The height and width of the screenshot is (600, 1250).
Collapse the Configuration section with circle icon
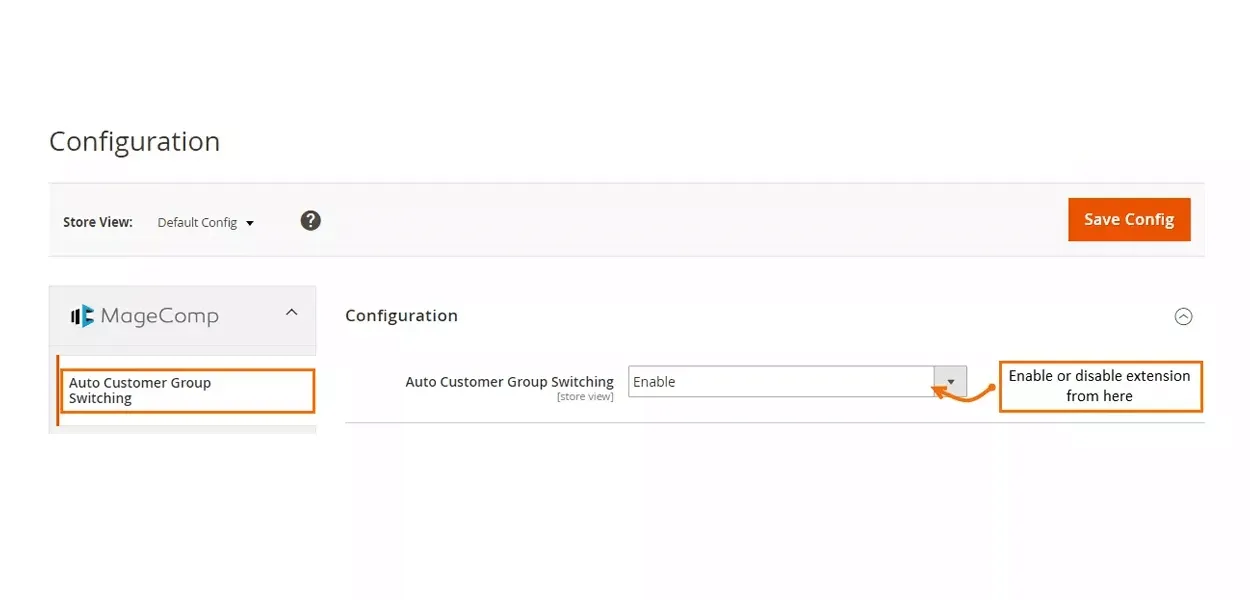[1183, 316]
